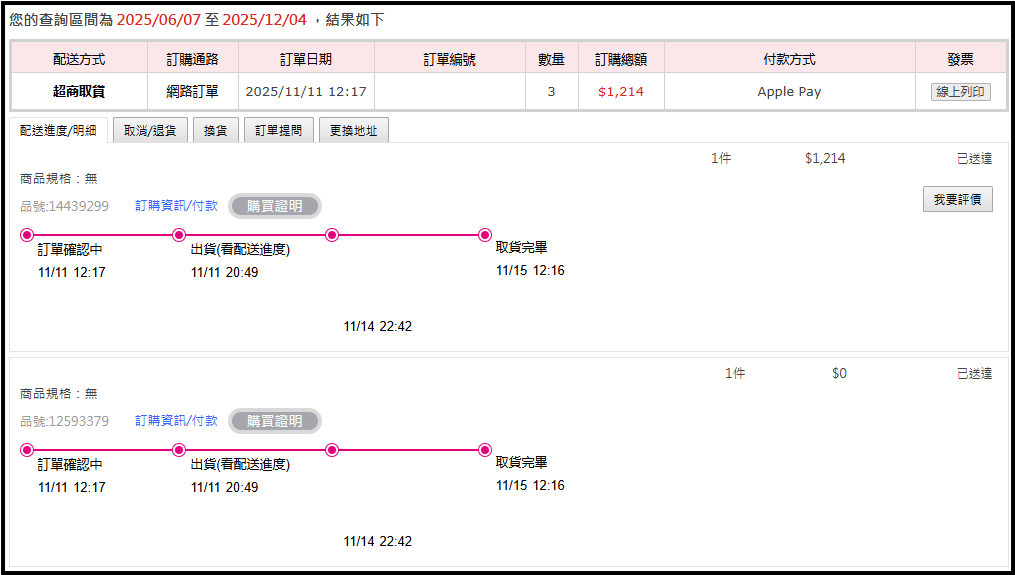The width and height of the screenshot is (1015, 575).
Task: Open 訂購資訊/付款 link for item 14439299
Action: 176,206
